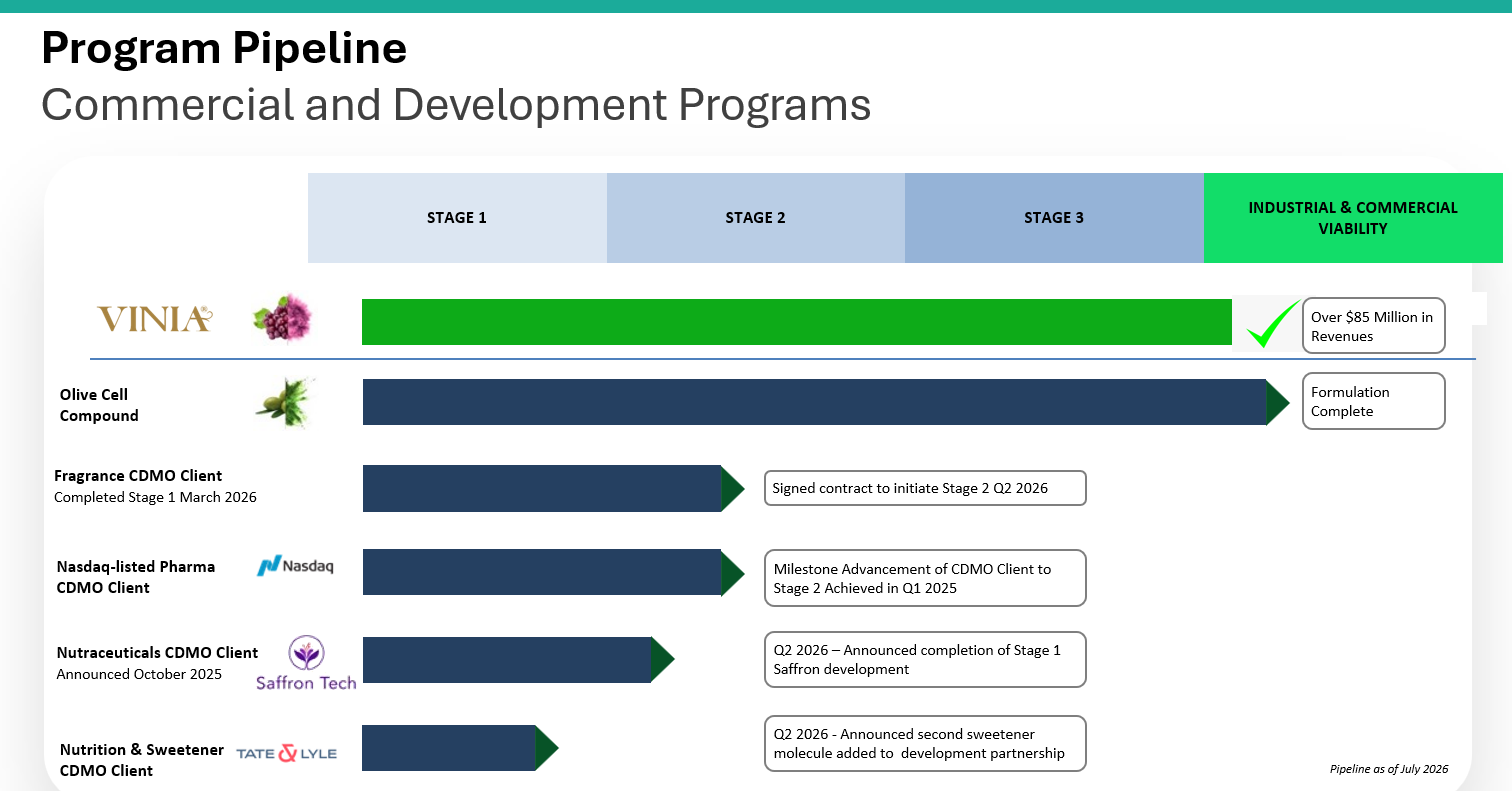The width and height of the screenshot is (1512, 791).
Task: Click the 'Olive Cell Compound' label
Action: (99, 405)
